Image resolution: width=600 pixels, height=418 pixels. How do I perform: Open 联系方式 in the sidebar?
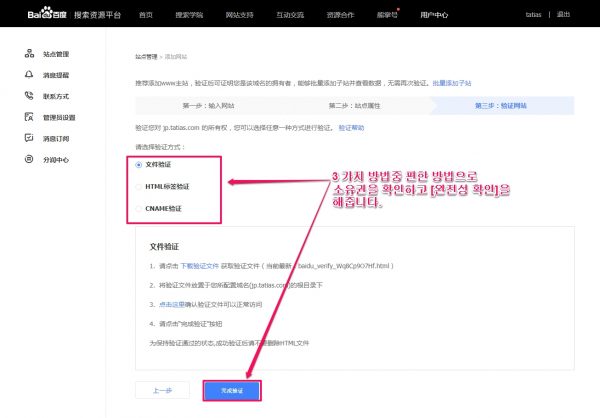coord(56,96)
